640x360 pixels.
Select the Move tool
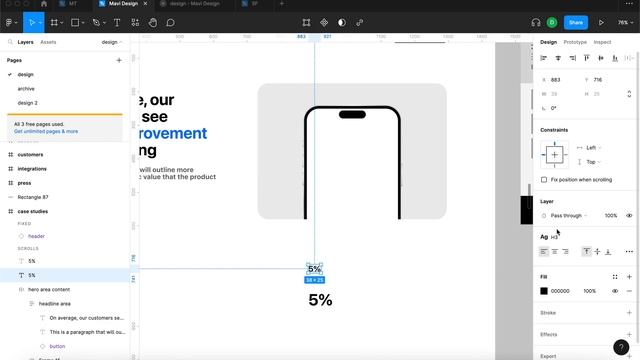[x=31, y=22]
